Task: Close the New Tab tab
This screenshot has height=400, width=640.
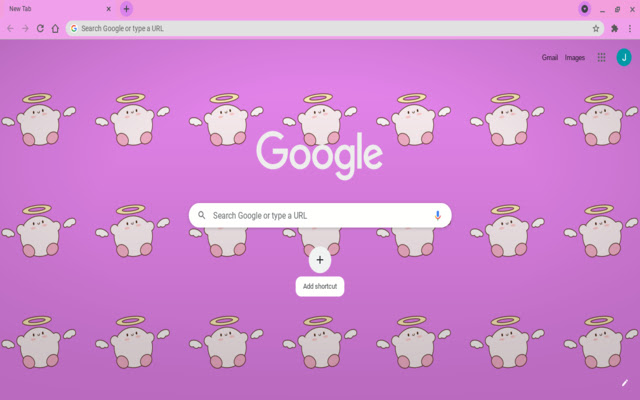Action: click(109, 9)
